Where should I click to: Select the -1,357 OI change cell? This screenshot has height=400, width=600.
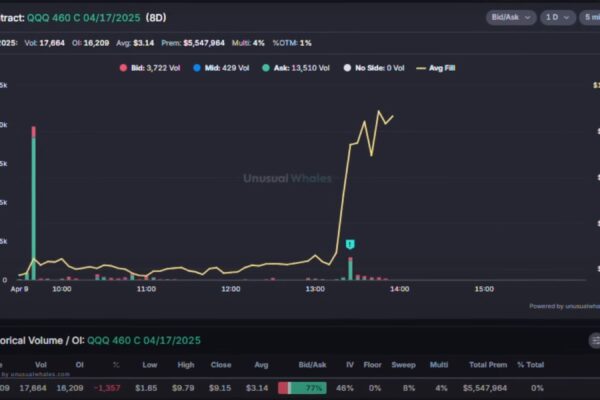tap(107, 388)
